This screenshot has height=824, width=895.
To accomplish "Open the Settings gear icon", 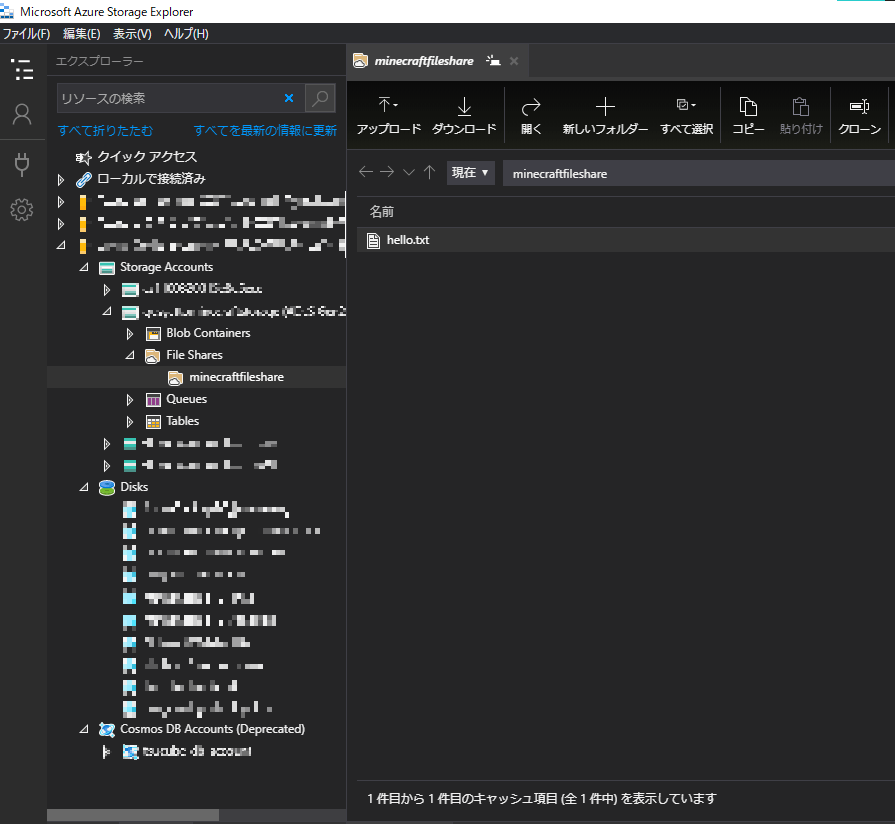I will point(22,210).
